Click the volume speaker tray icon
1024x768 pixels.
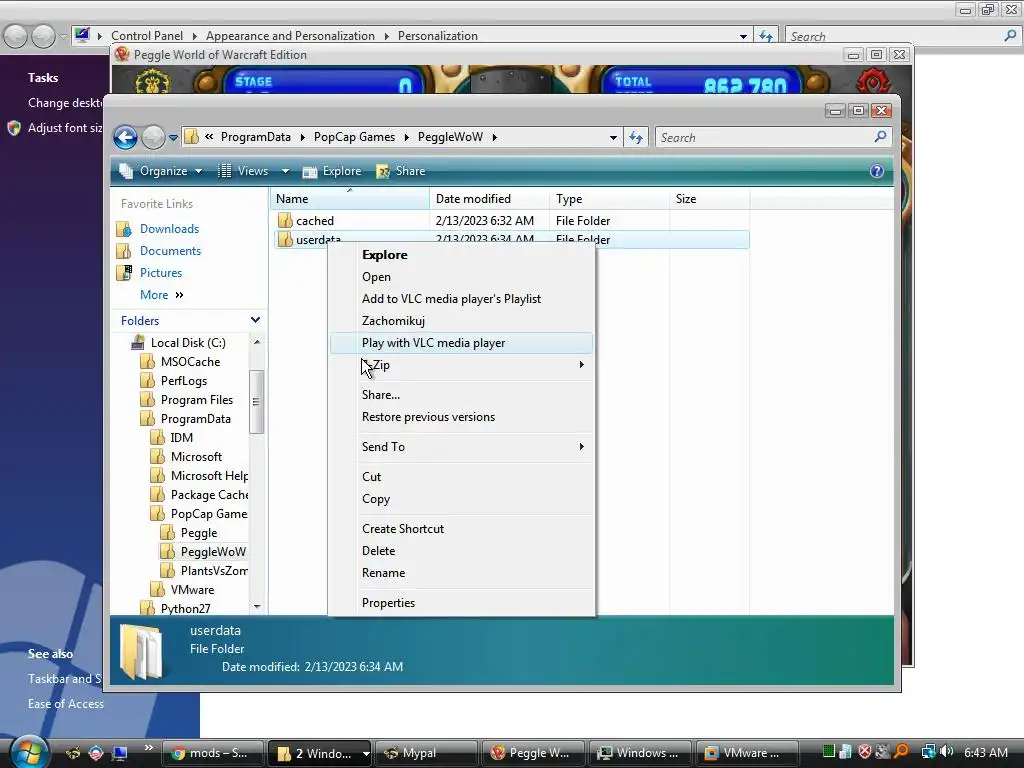click(948, 752)
